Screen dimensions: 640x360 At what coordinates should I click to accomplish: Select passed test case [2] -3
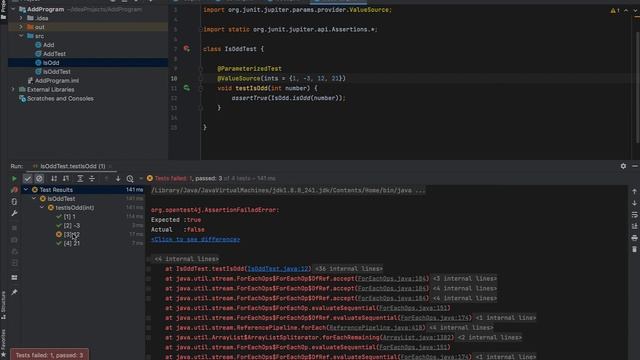click(71, 226)
